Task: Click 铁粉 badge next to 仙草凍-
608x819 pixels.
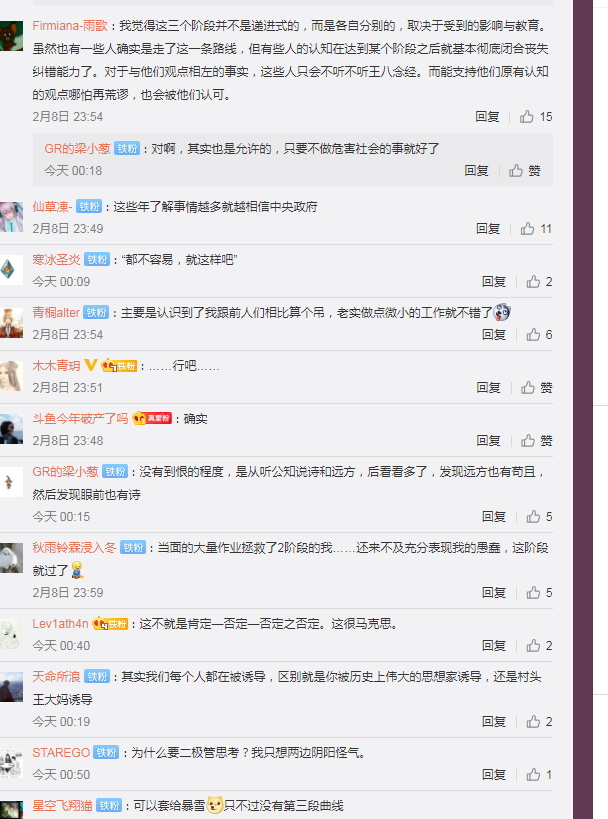Action: click(x=89, y=207)
